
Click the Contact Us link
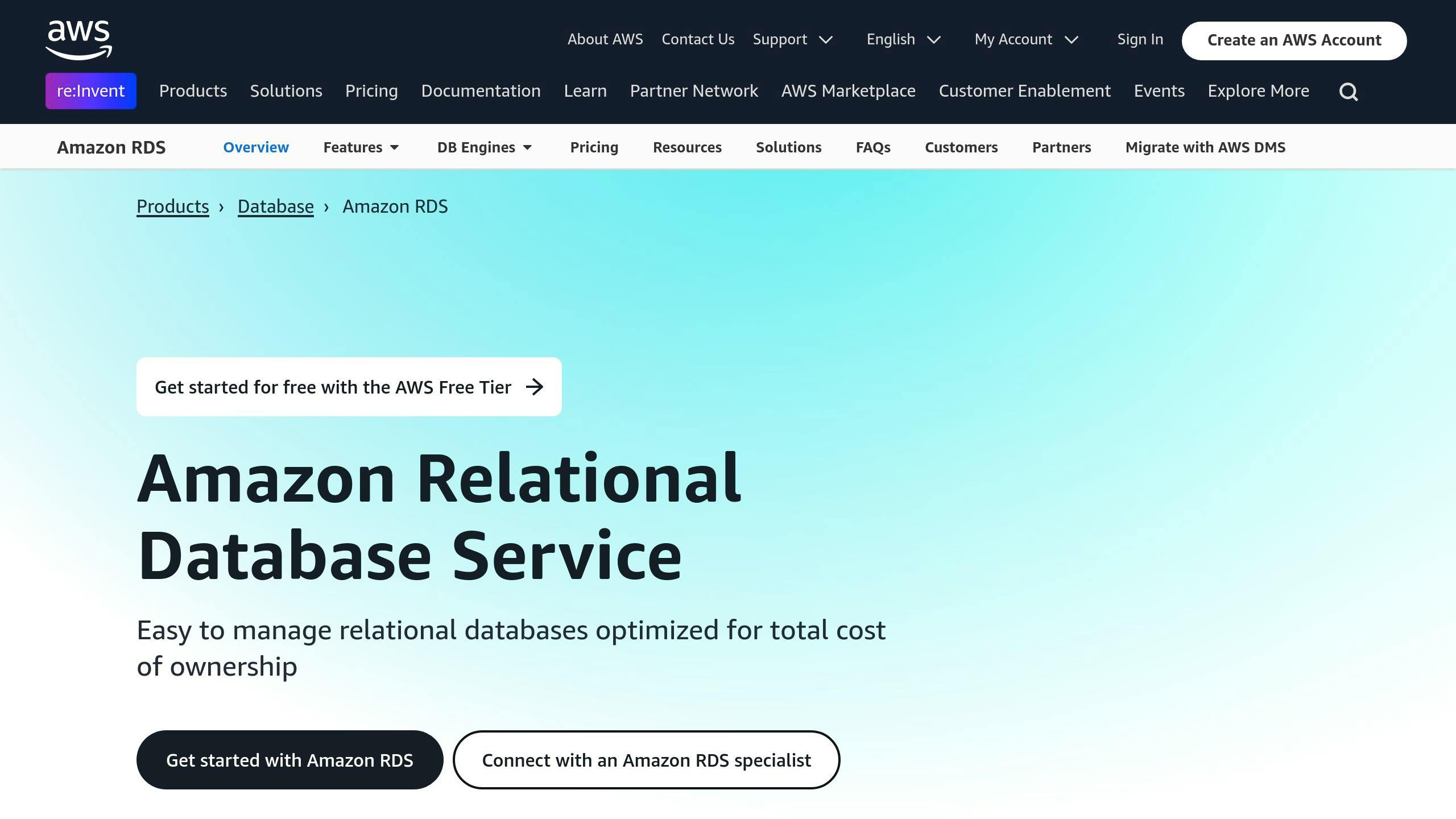tap(698, 39)
